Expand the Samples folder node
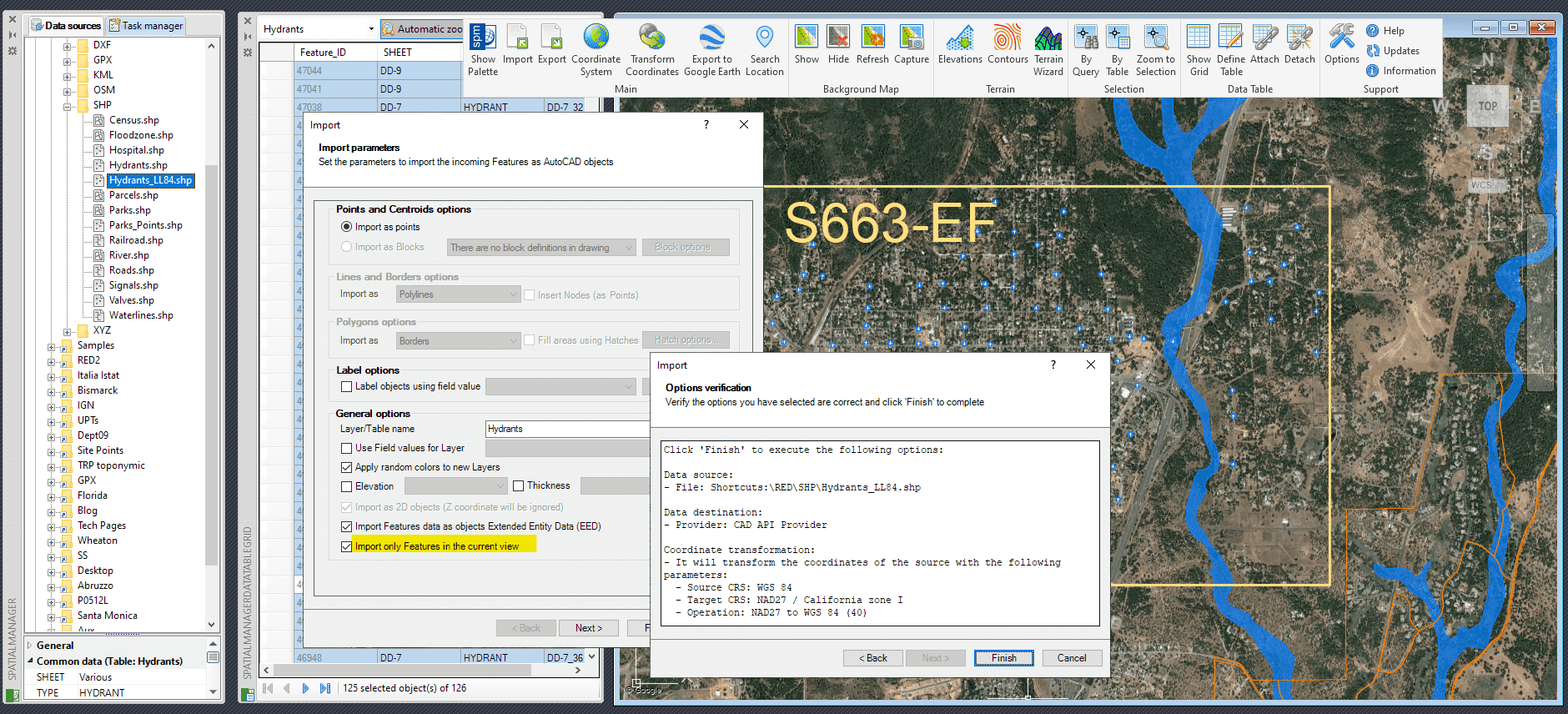Viewport: 1568px width, 714px height. pos(52,346)
